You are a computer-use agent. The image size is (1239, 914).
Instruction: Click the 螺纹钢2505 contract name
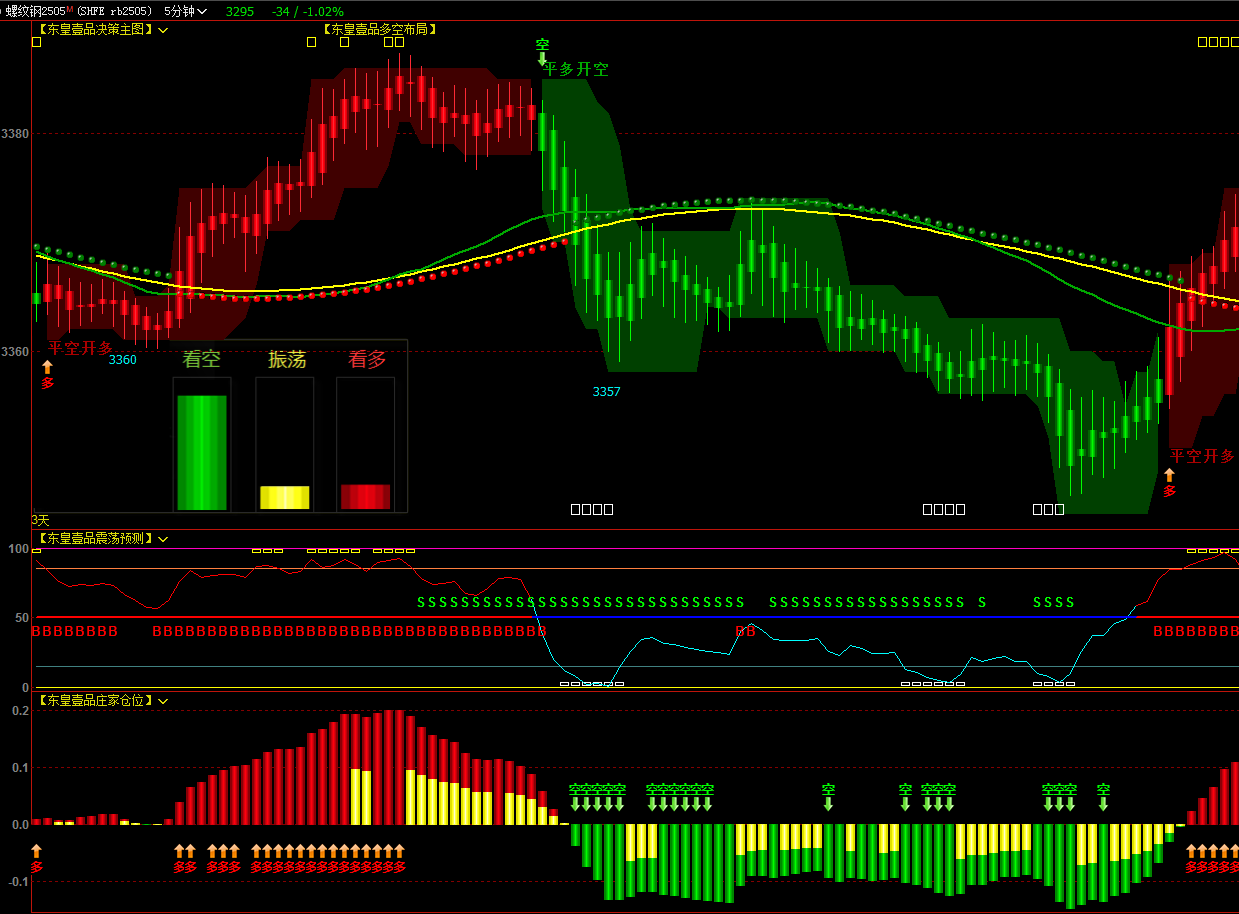click(x=34, y=11)
